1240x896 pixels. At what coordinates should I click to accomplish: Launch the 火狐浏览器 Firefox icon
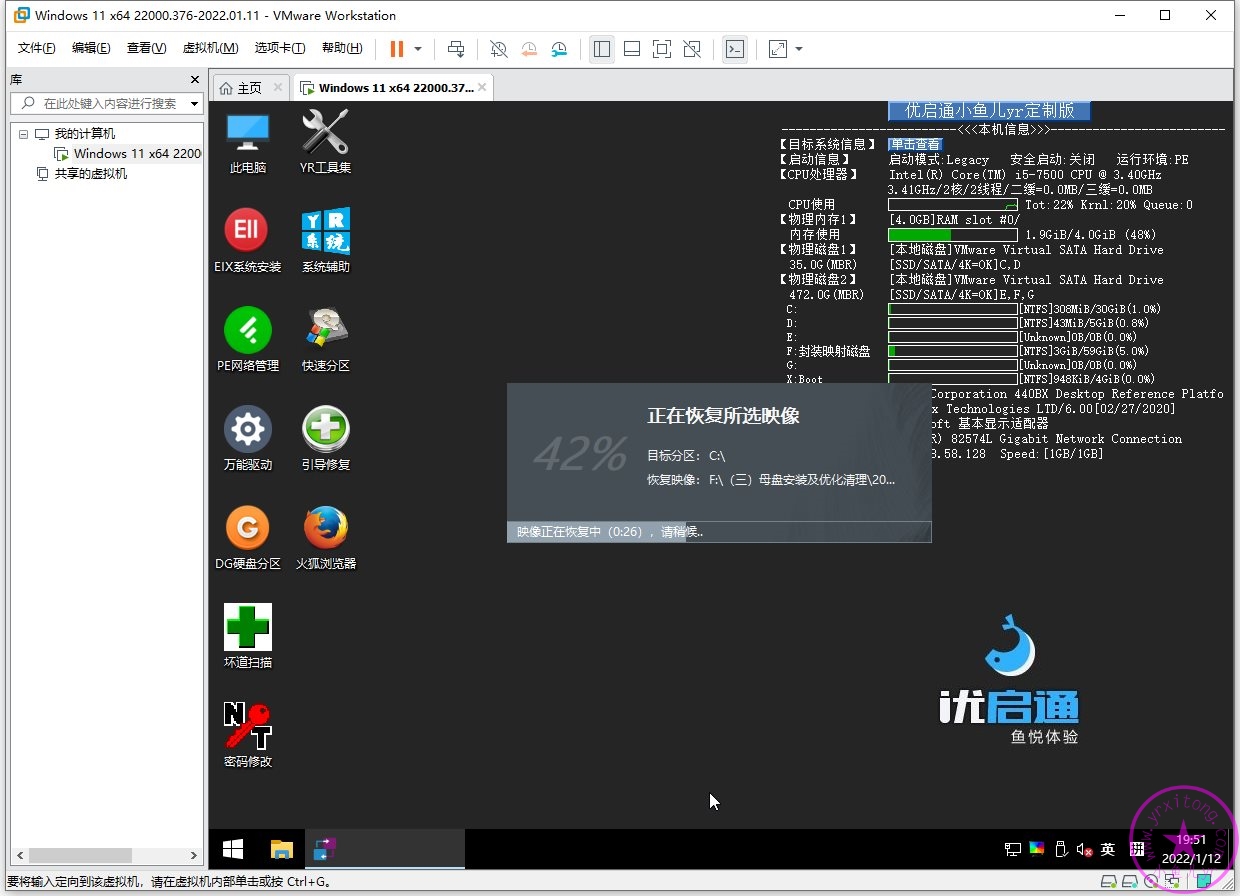point(325,537)
